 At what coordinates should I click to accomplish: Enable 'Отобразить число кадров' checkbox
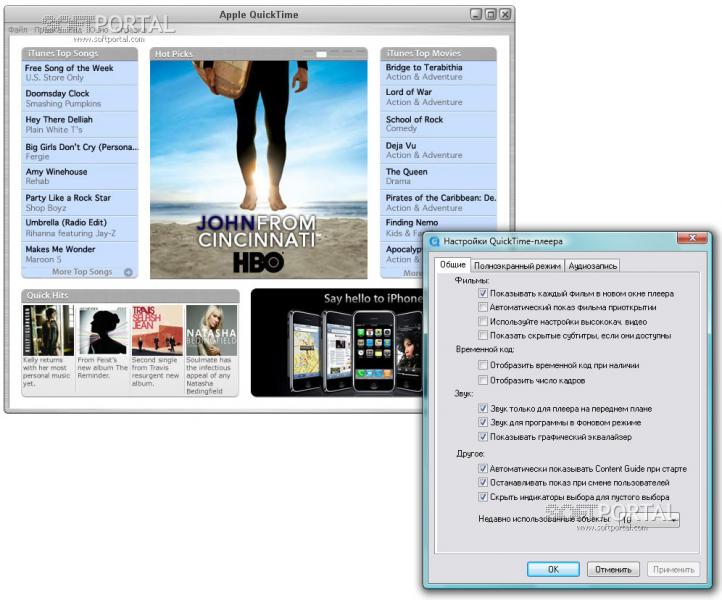click(483, 380)
